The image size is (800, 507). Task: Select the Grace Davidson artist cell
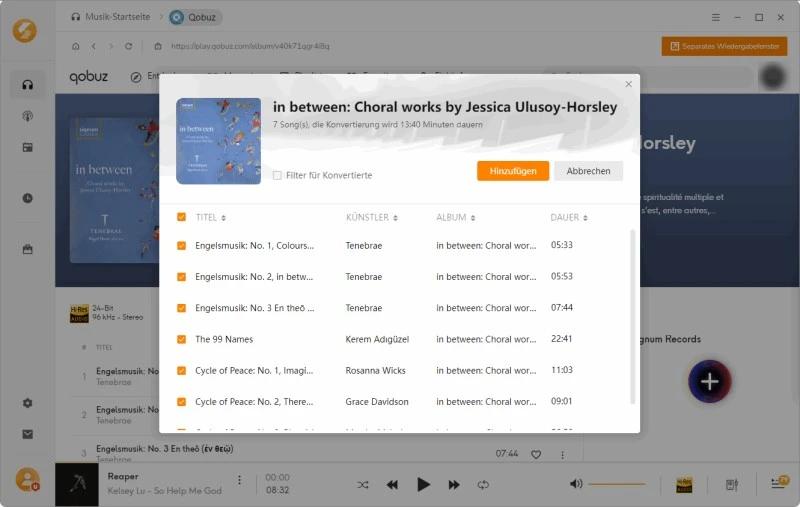point(377,402)
